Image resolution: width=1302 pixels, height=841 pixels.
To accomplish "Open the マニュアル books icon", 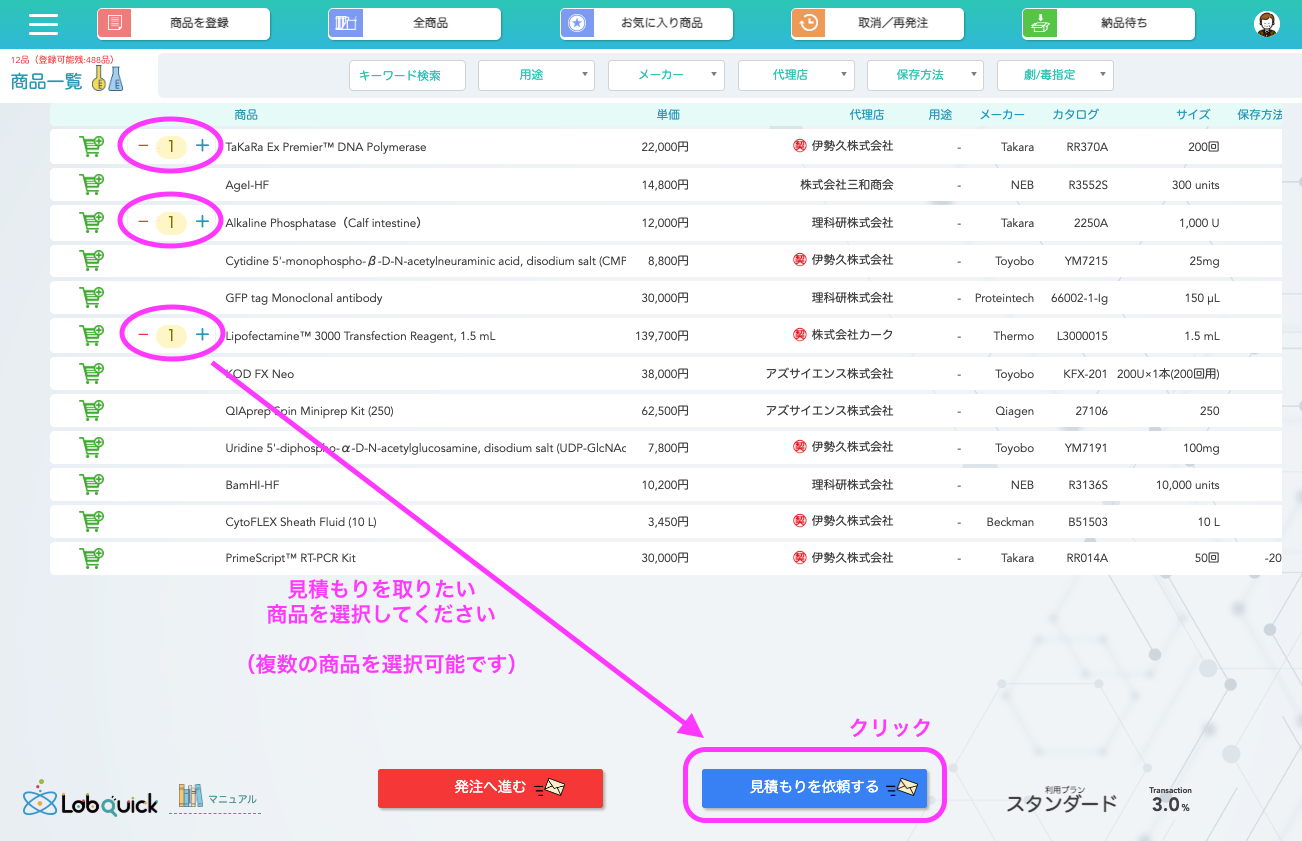I will (190, 796).
